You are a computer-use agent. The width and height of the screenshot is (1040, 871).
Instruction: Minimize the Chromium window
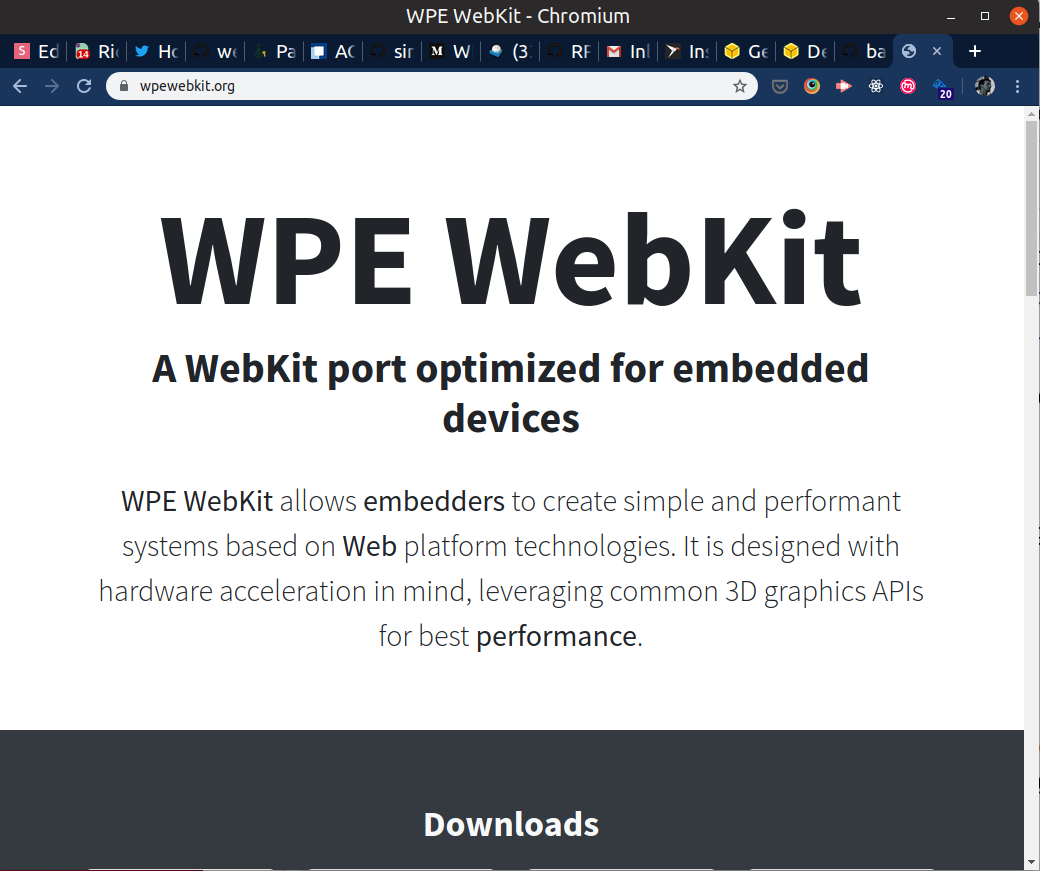[951, 16]
